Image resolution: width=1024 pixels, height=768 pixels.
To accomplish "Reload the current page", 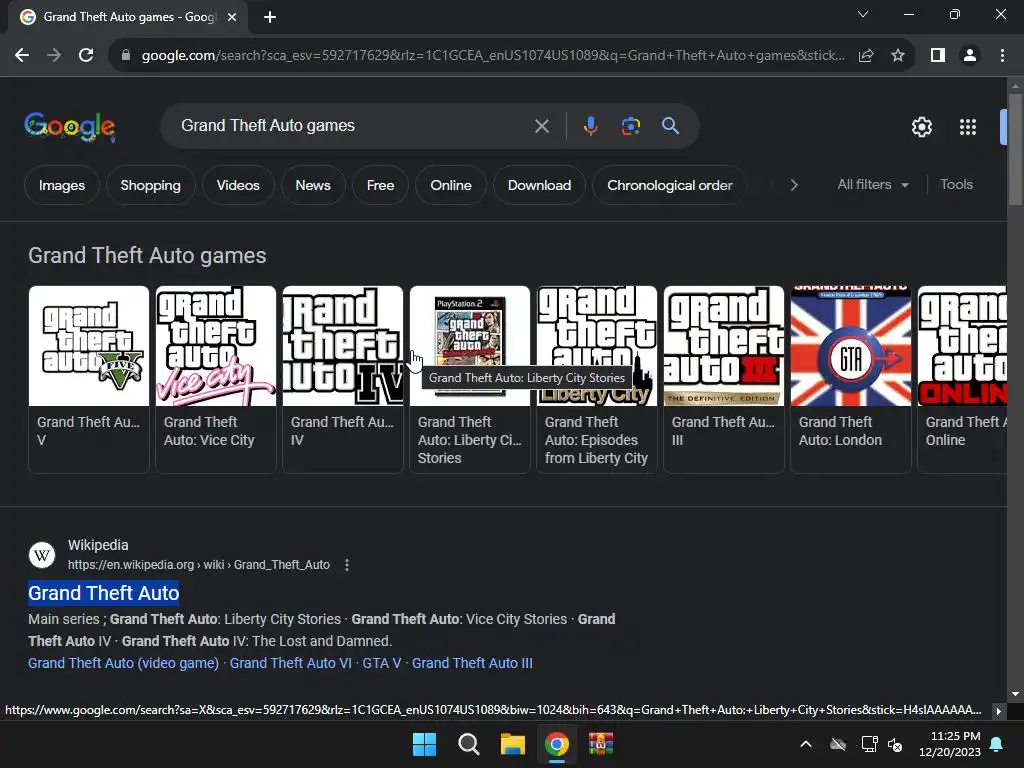I will pyautogui.click(x=86, y=56).
